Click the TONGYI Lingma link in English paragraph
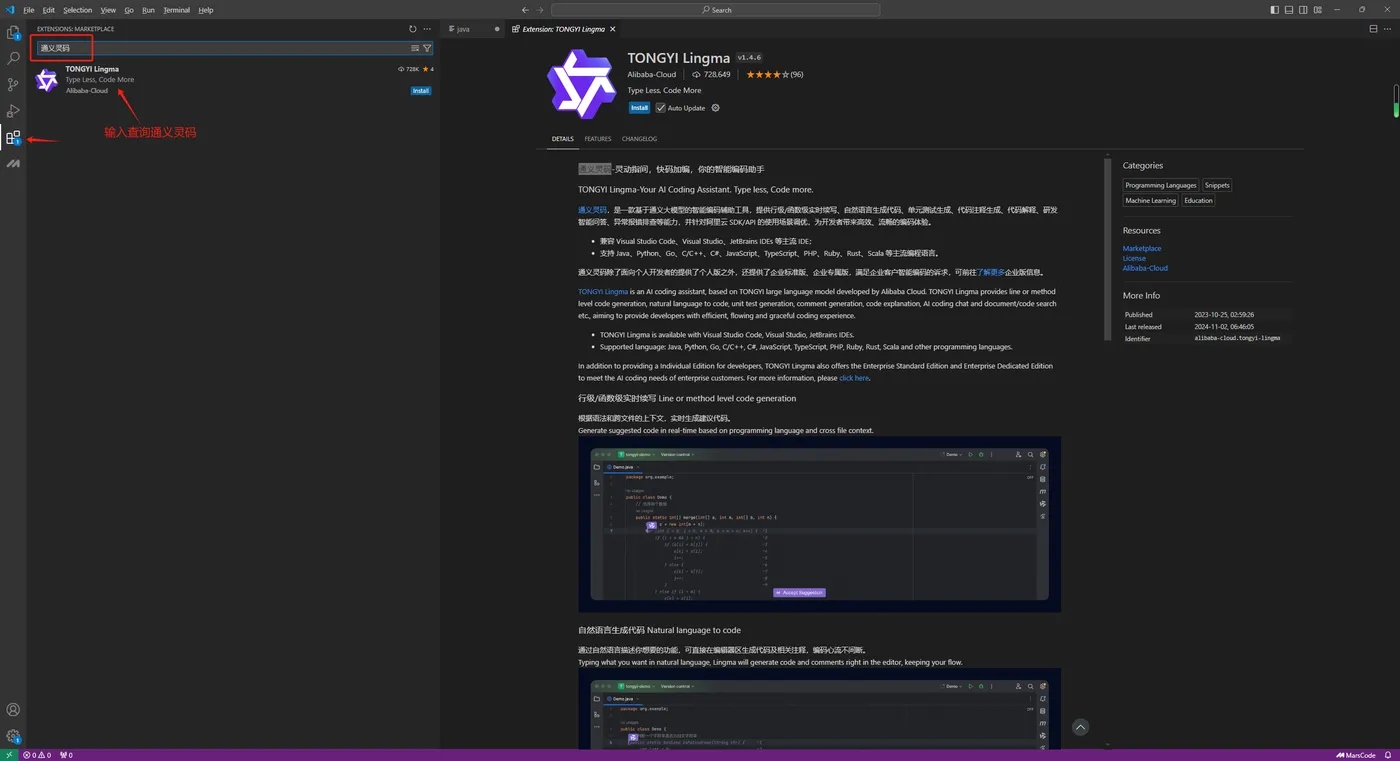The height and width of the screenshot is (761, 1400). (x=603, y=292)
